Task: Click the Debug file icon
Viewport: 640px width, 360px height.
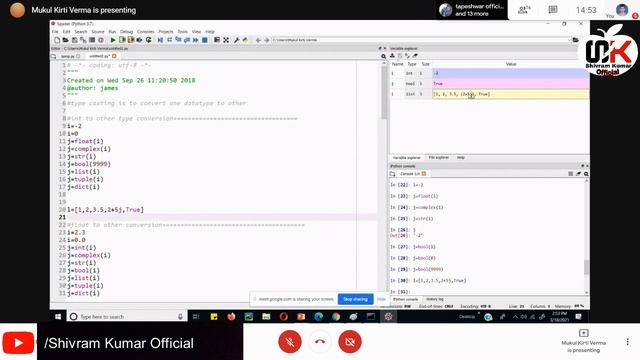Action: [x=160, y=40]
